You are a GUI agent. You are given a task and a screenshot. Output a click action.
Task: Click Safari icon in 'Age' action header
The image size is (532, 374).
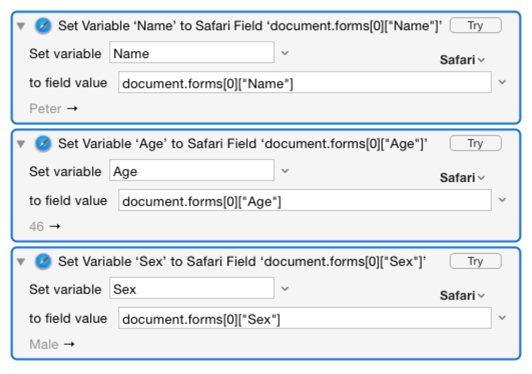coord(43,144)
